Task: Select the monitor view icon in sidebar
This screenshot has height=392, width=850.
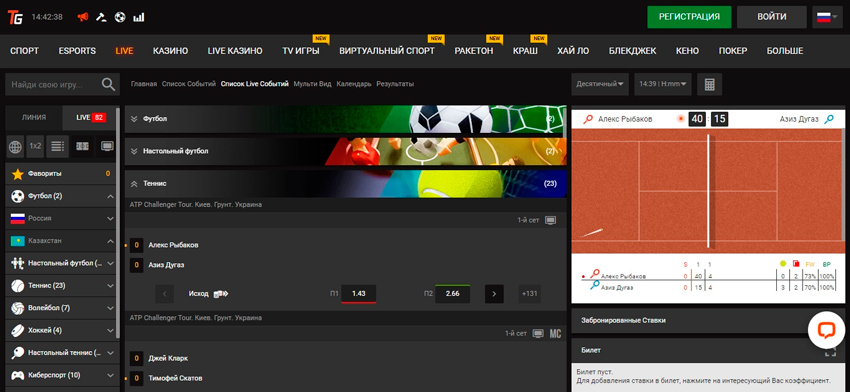Action: 107,146
